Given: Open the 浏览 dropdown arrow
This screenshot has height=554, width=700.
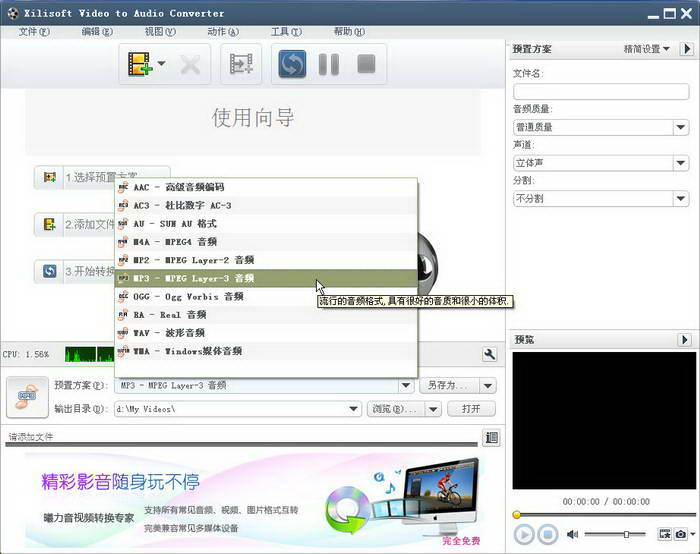Looking at the screenshot, I should (x=433, y=409).
